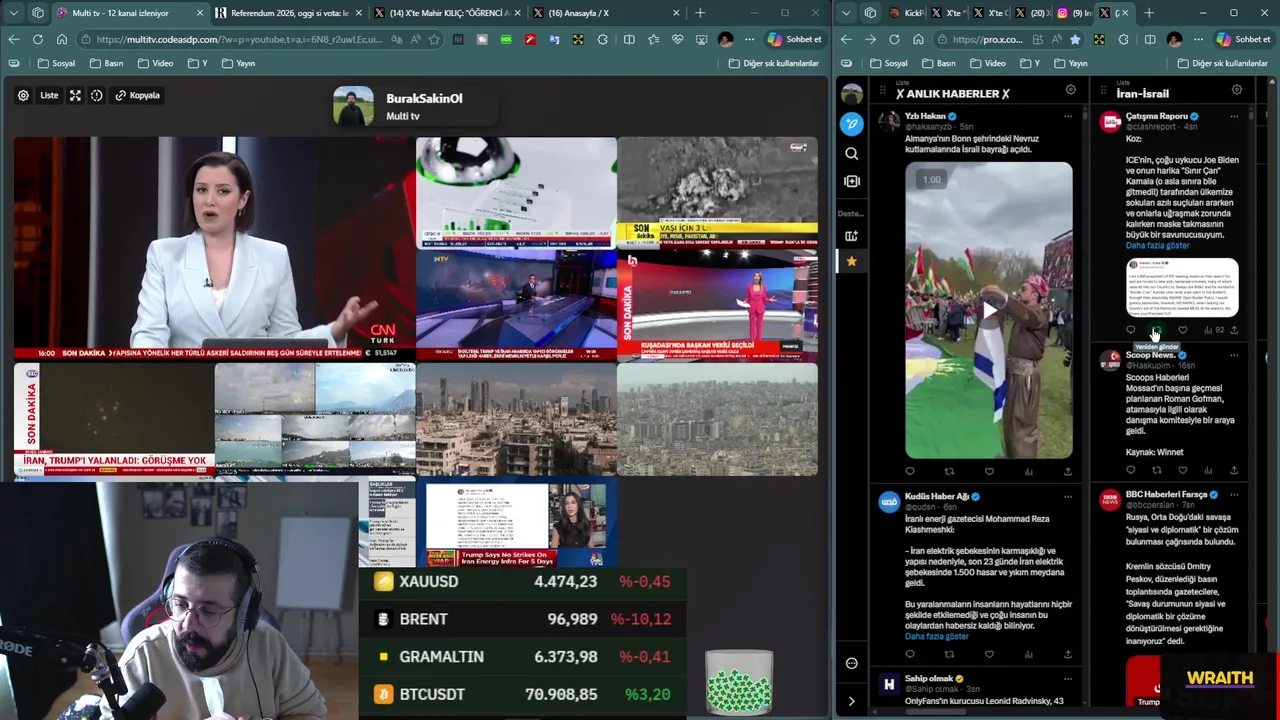Open more options on Scoop News post

1233,355
